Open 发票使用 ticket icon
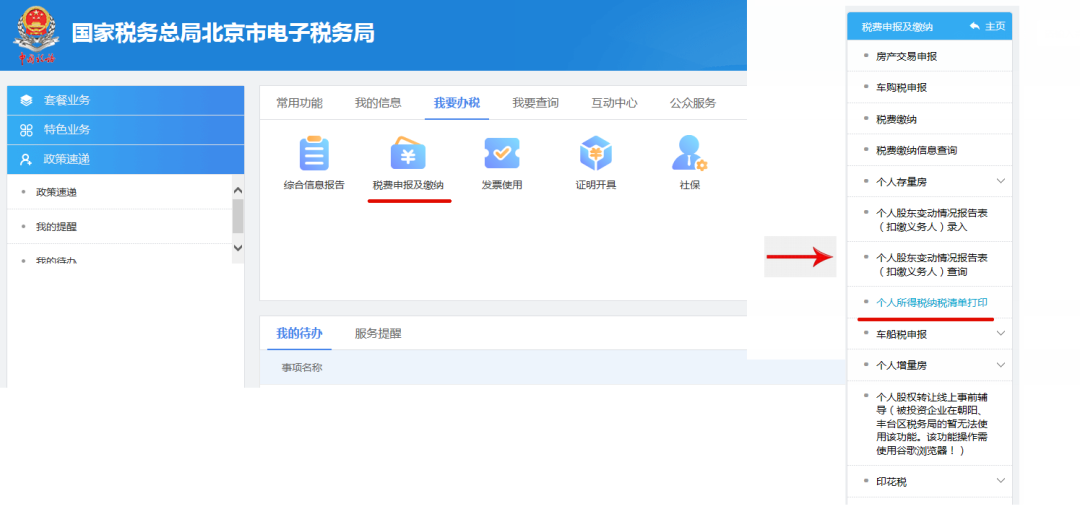The image size is (1080, 509). (501, 154)
